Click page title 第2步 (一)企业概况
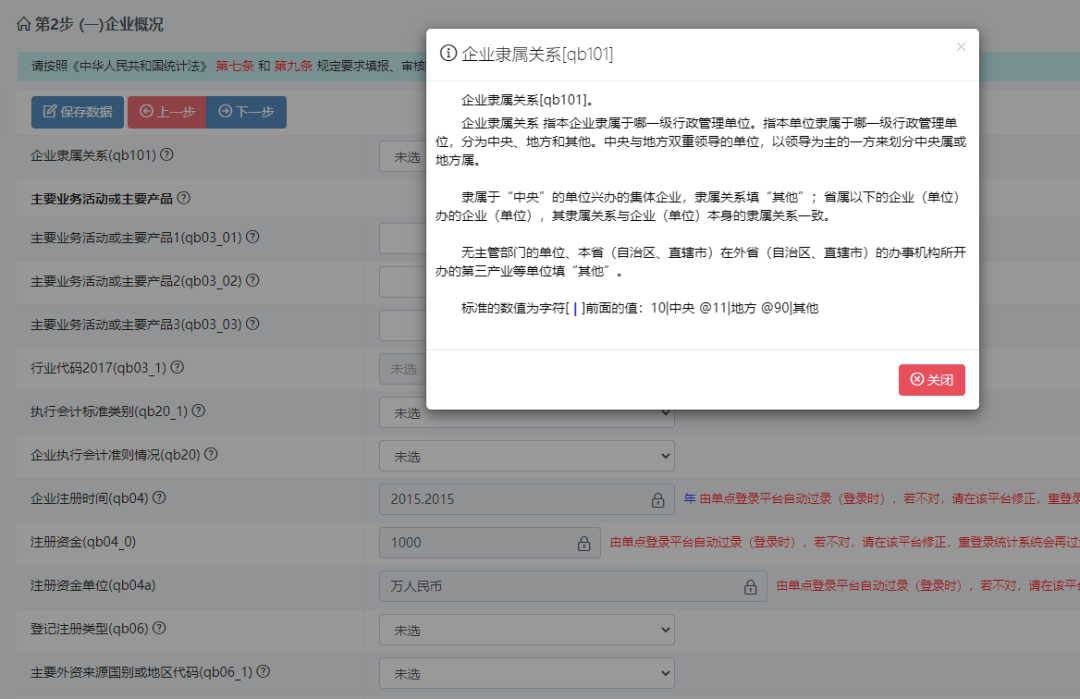Screen dimensions: 1080x699 click(99, 25)
